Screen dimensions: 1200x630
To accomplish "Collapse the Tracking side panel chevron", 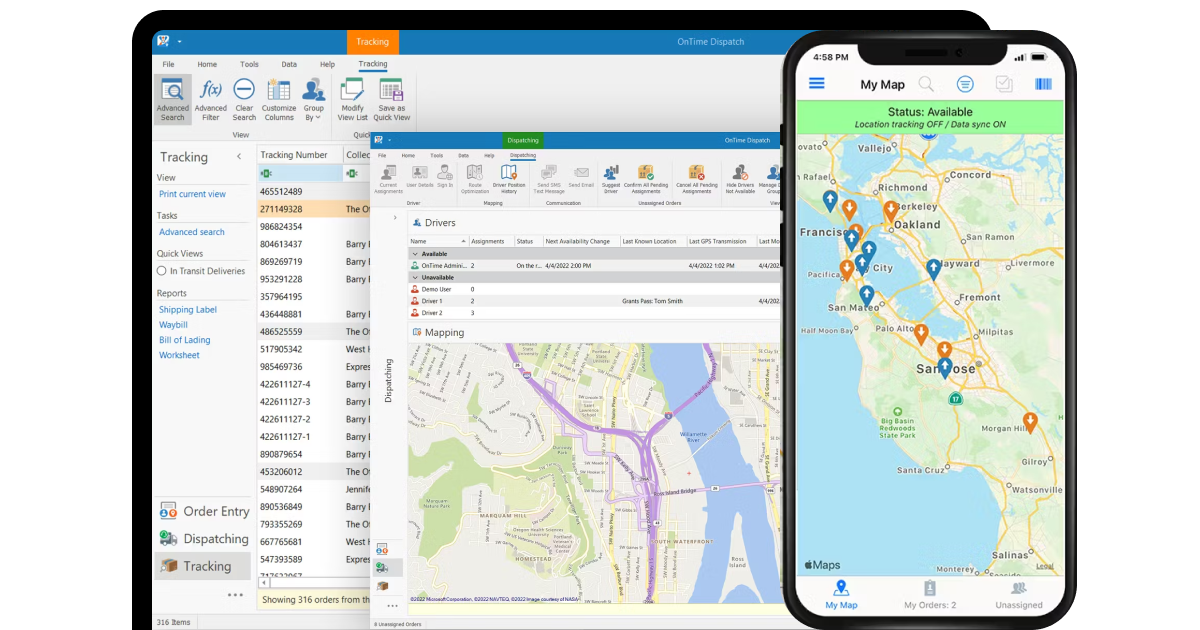I will (x=239, y=157).
